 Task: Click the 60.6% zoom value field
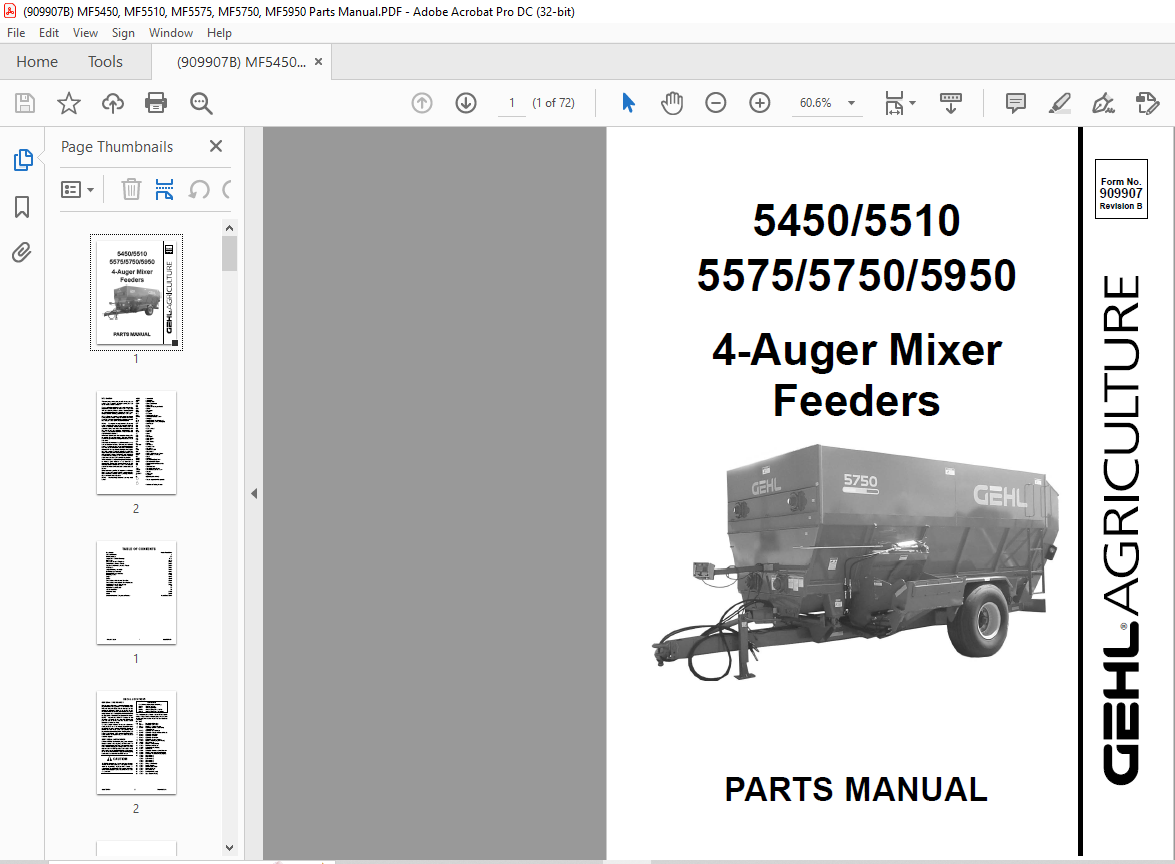[x=815, y=103]
